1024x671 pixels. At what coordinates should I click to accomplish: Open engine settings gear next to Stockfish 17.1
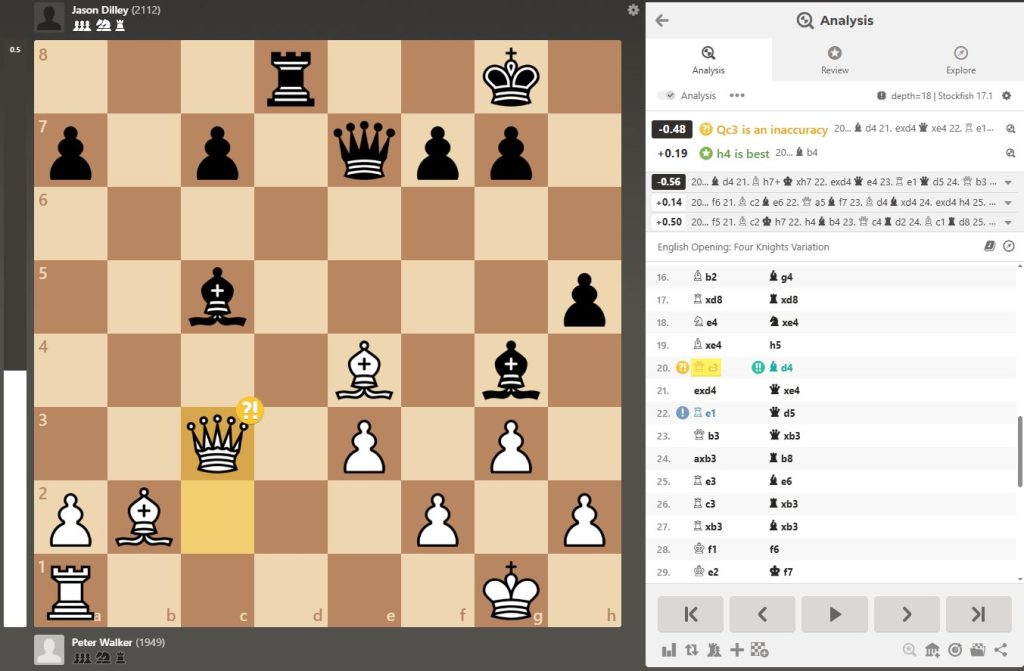pos(1006,96)
